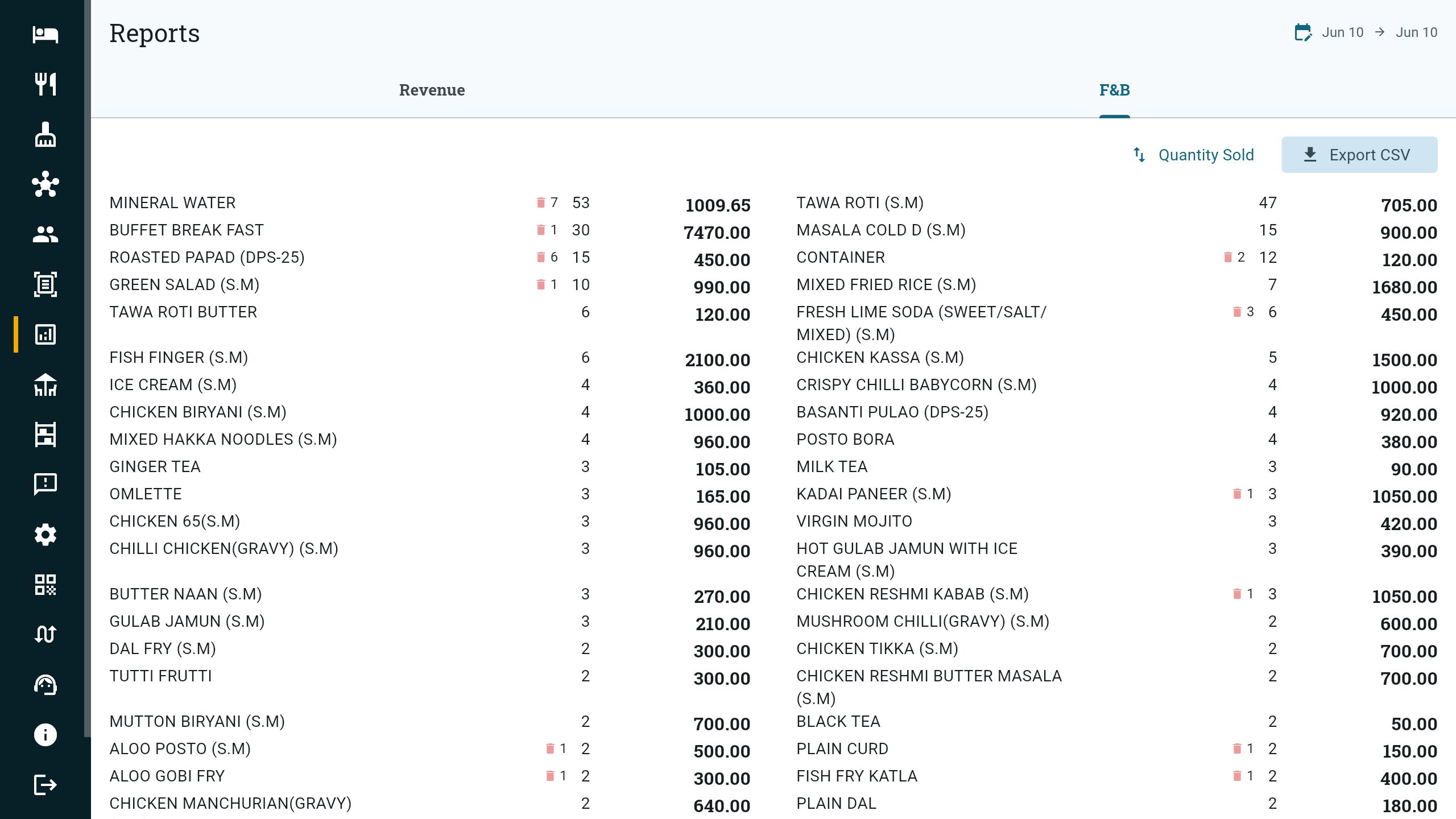Click the MASALA COLD D (S.M) item
Image resolution: width=1456 pixels, height=819 pixels.
[x=881, y=230]
